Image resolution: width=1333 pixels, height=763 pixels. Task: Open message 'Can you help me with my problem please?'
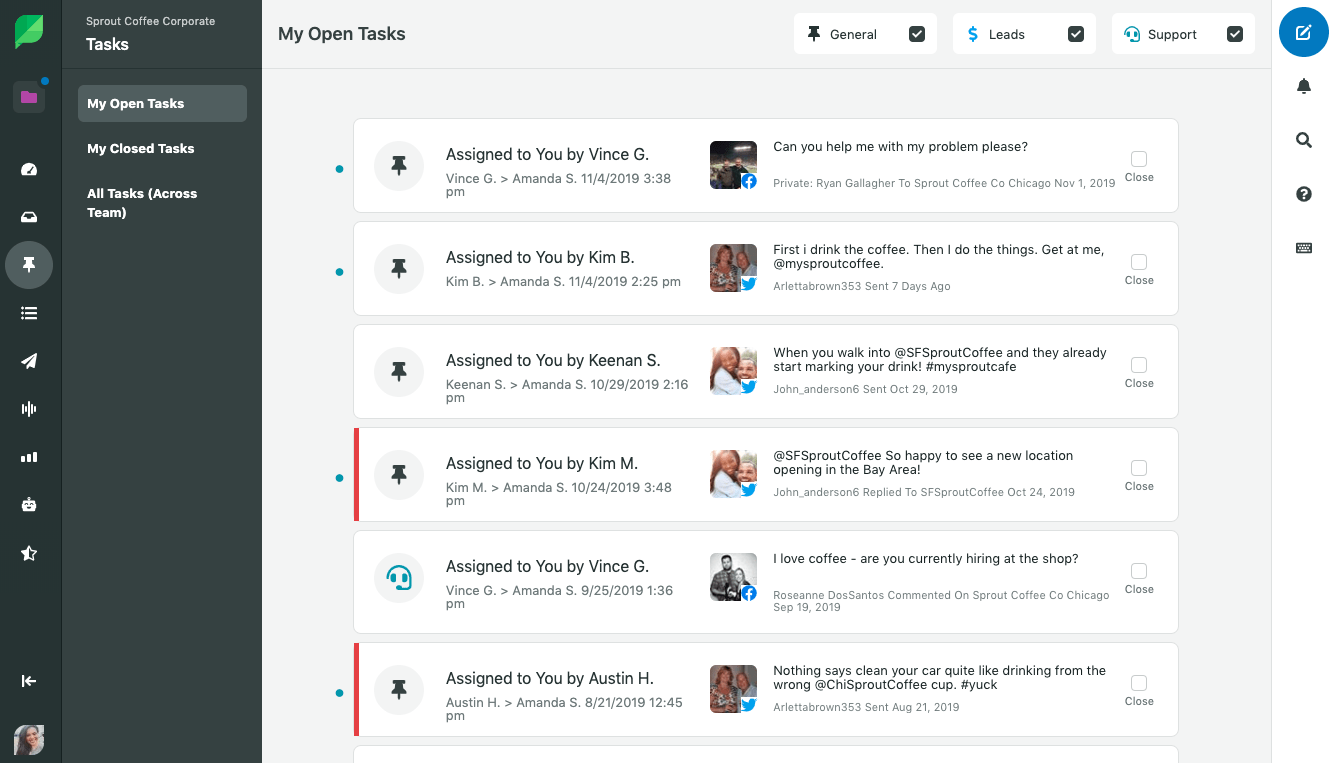click(900, 147)
